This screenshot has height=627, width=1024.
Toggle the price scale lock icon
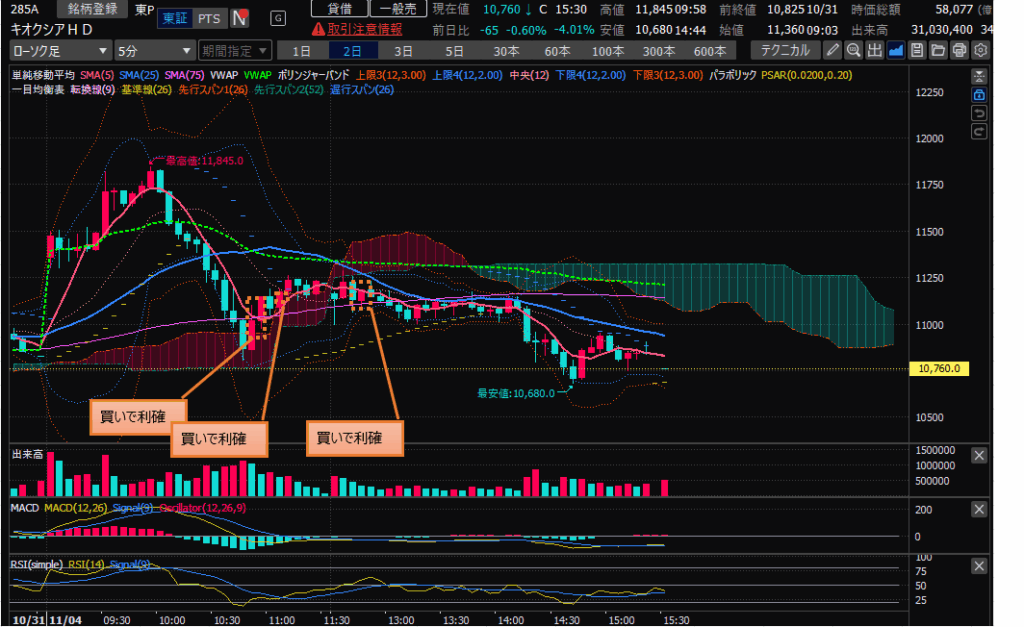979,94
